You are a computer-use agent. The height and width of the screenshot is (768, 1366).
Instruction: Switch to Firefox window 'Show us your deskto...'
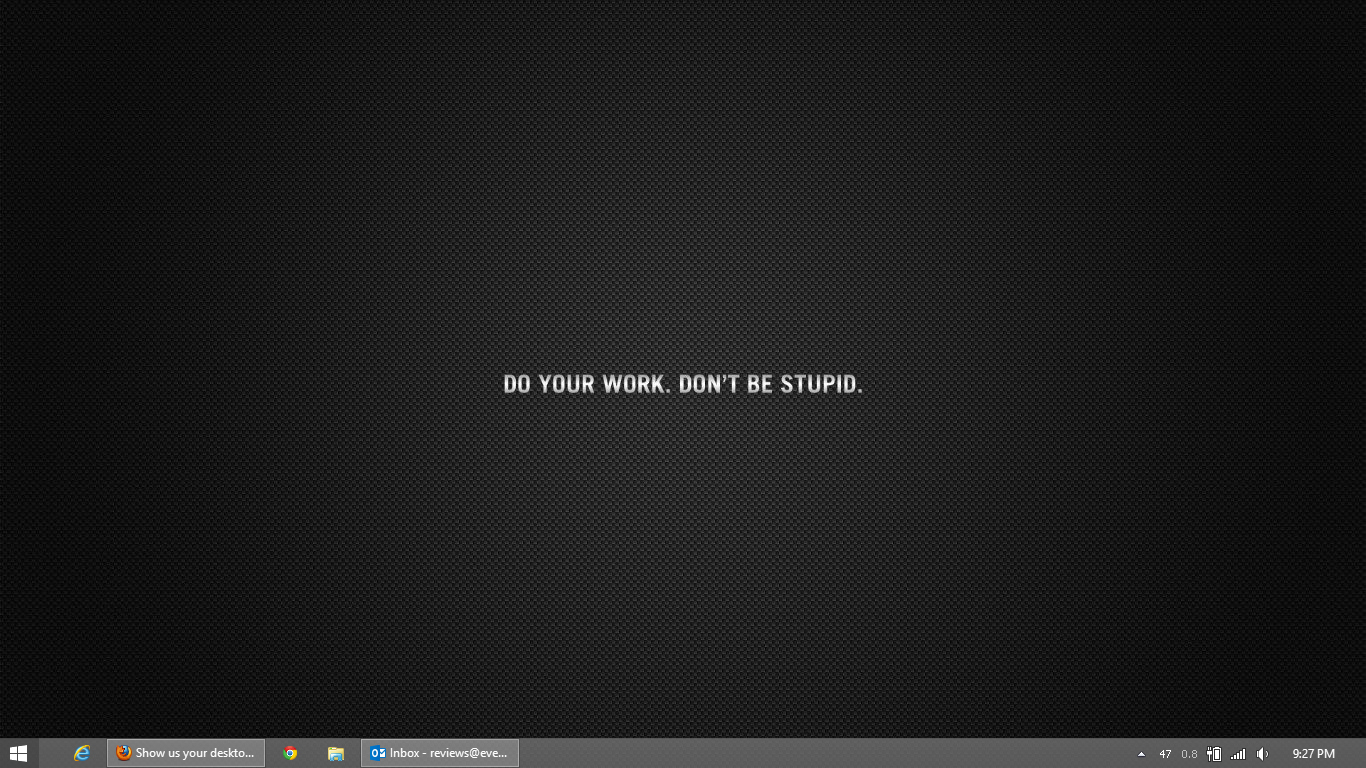pyautogui.click(x=186, y=753)
